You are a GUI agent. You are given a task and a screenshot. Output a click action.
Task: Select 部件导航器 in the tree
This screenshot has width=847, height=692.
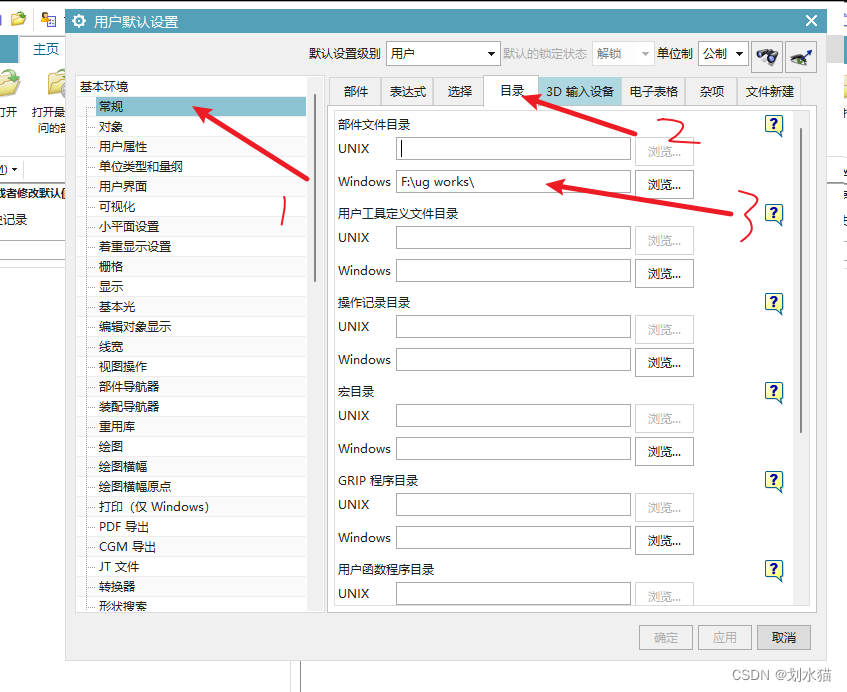(x=129, y=387)
